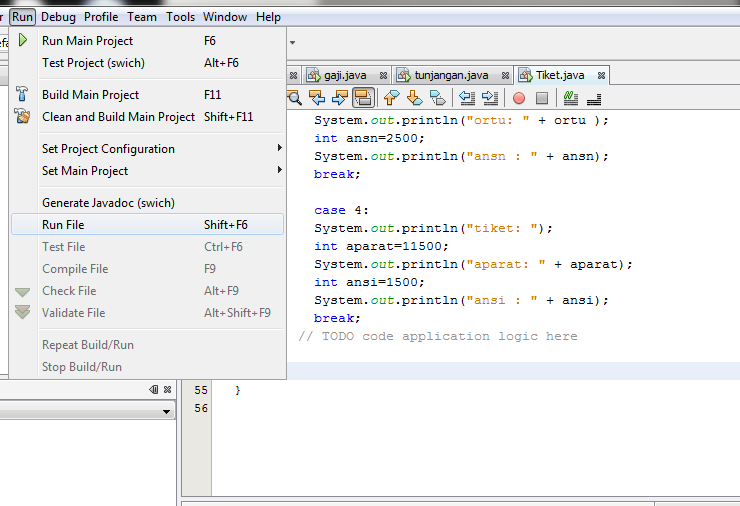Open the Profile menu
The width and height of the screenshot is (740, 506).
pyautogui.click(x=101, y=17)
